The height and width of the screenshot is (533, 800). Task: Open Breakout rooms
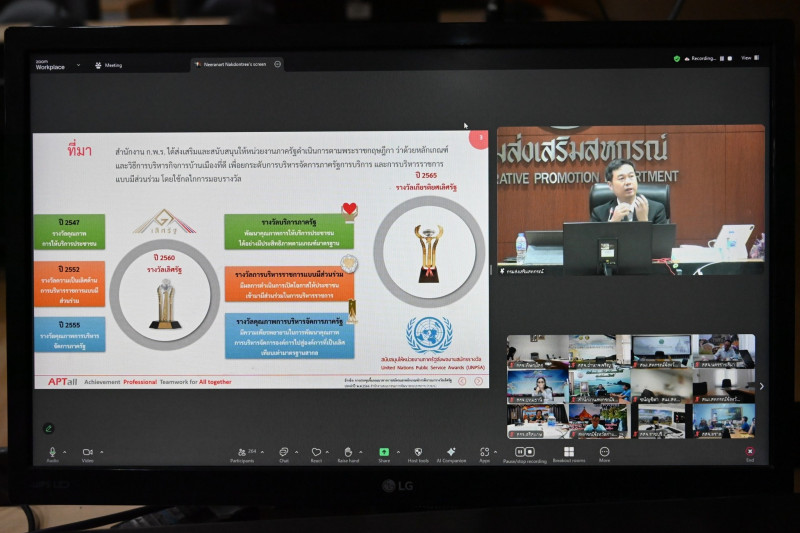[x=569, y=452]
